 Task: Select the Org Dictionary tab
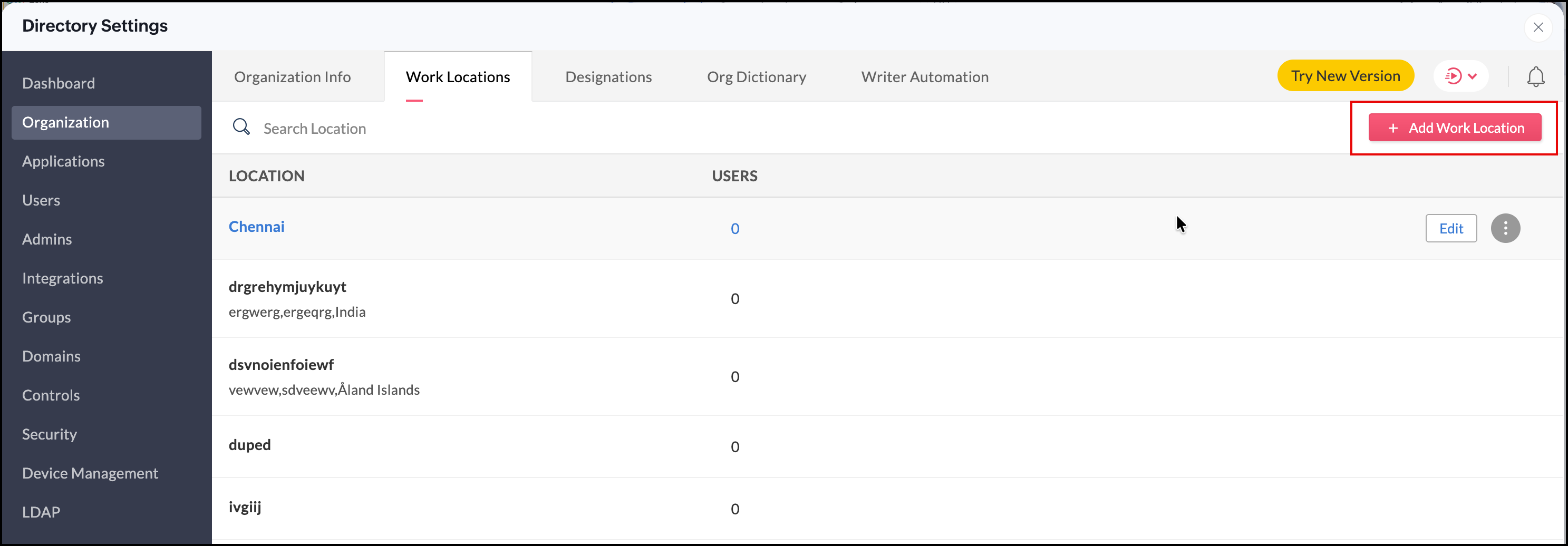(x=756, y=77)
